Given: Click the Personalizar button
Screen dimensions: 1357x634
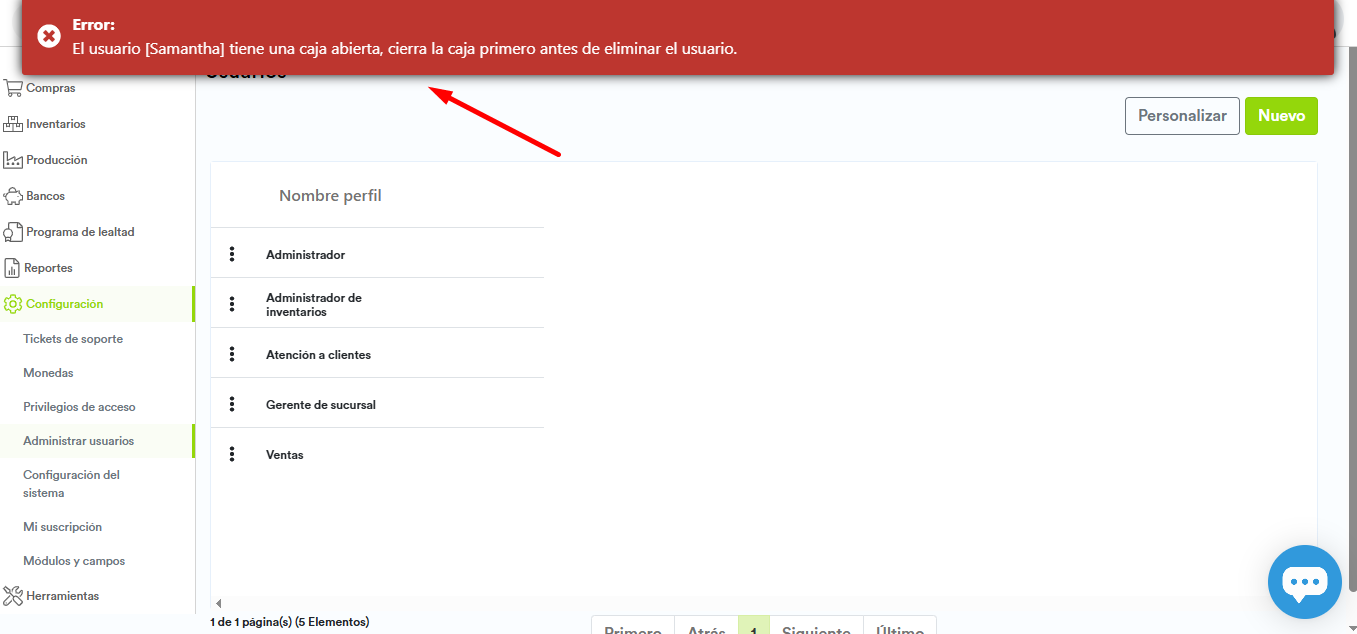Looking at the screenshot, I should pyautogui.click(x=1181, y=116).
